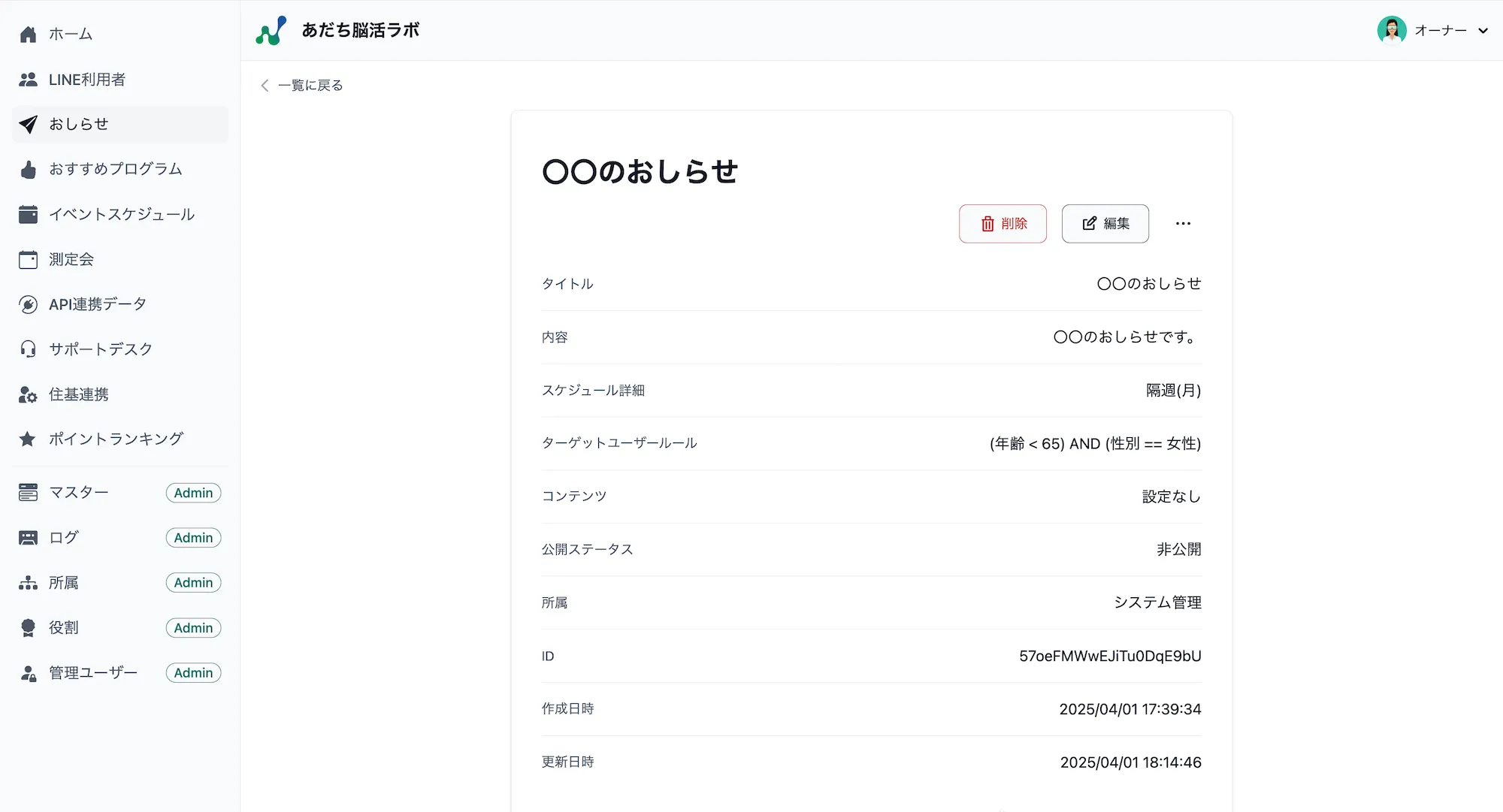Expand the オーナー account dropdown arrow
Image resolution: width=1503 pixels, height=812 pixels.
click(1483, 31)
